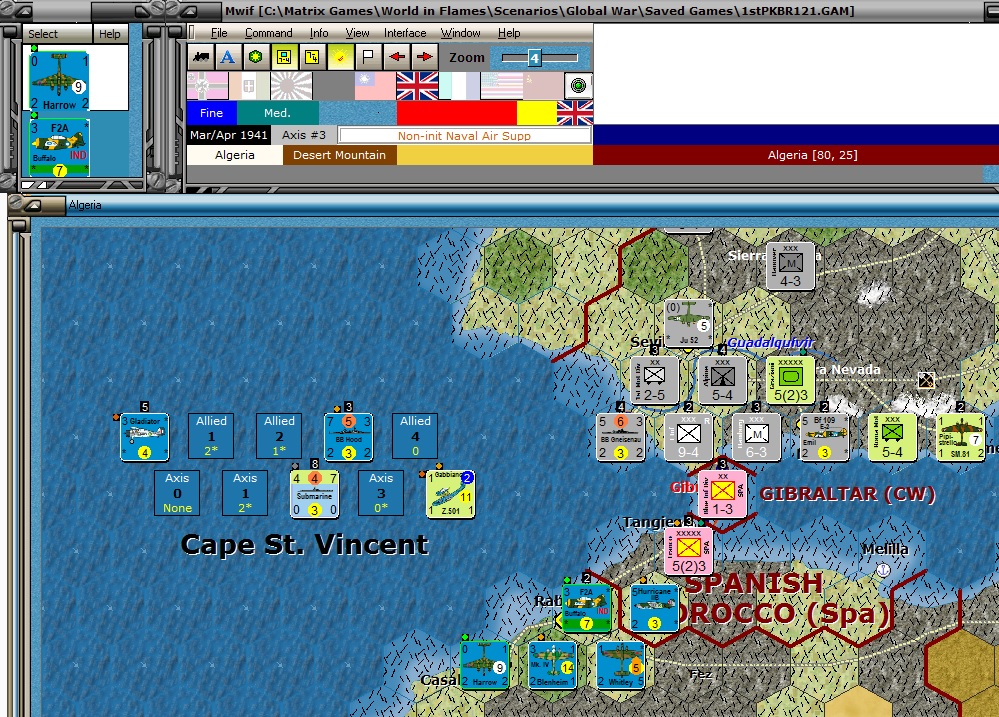Image resolution: width=999 pixels, height=717 pixels.
Task: Click the Med. weather teal swatch
Action: pyautogui.click(x=277, y=113)
